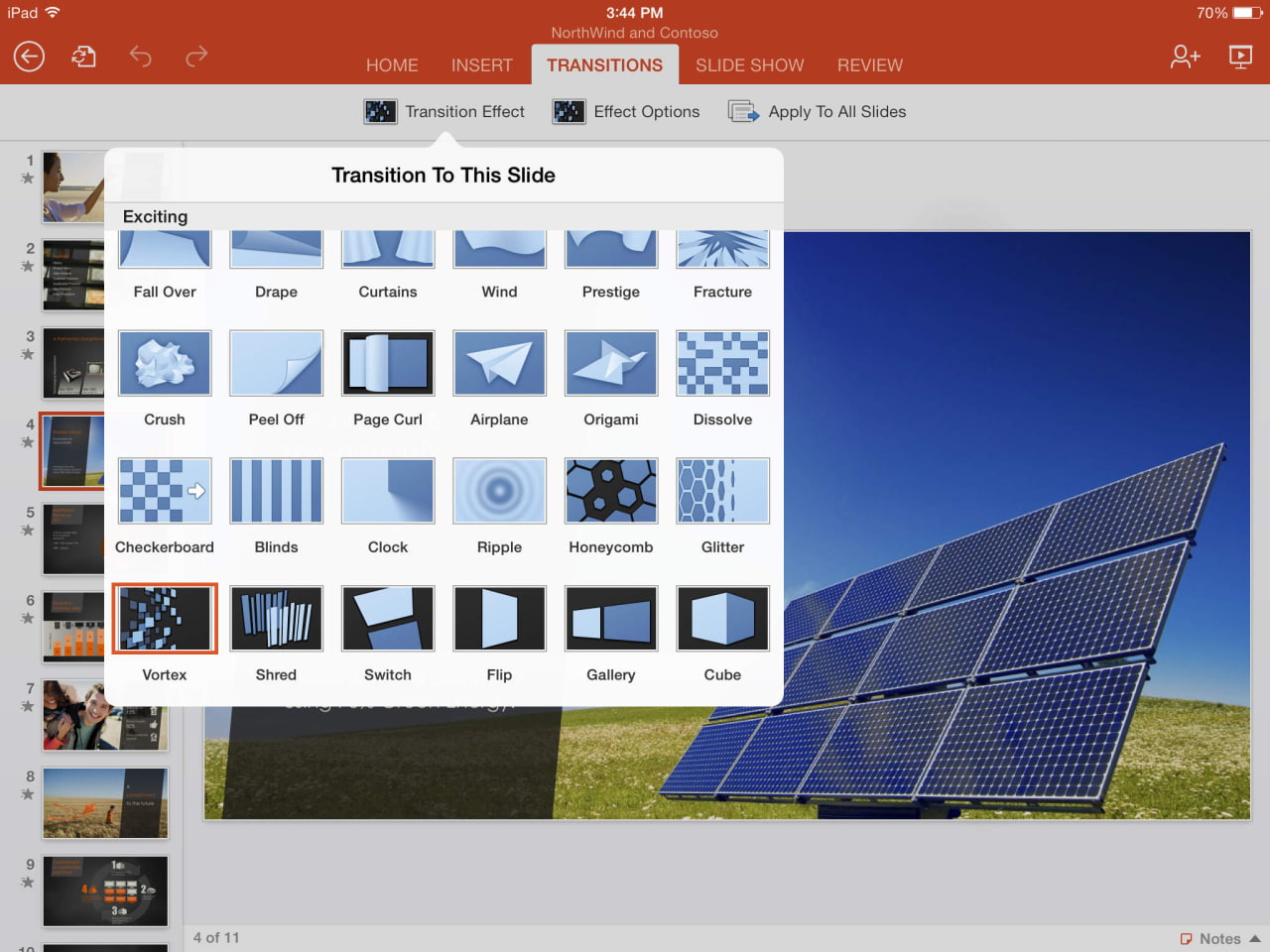1270x952 pixels.
Task: Open the share with people icon
Action: pos(1185,57)
